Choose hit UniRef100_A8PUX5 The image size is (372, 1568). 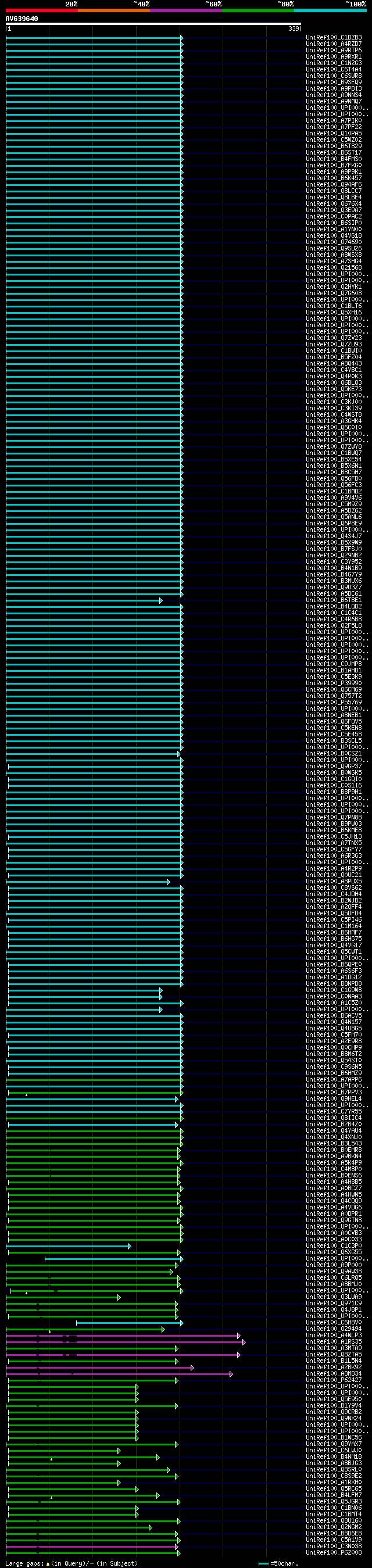tap(334, 882)
